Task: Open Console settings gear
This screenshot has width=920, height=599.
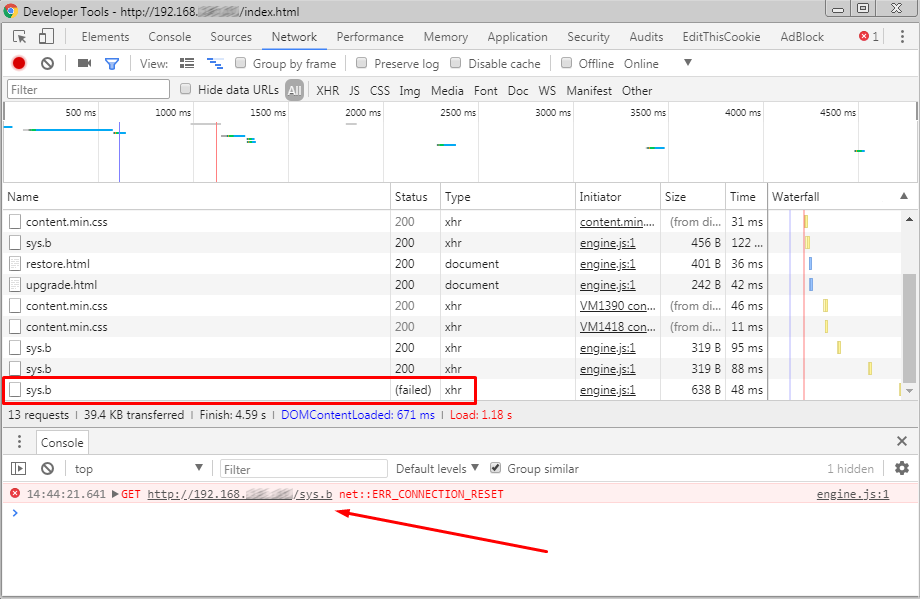Action: click(x=902, y=467)
